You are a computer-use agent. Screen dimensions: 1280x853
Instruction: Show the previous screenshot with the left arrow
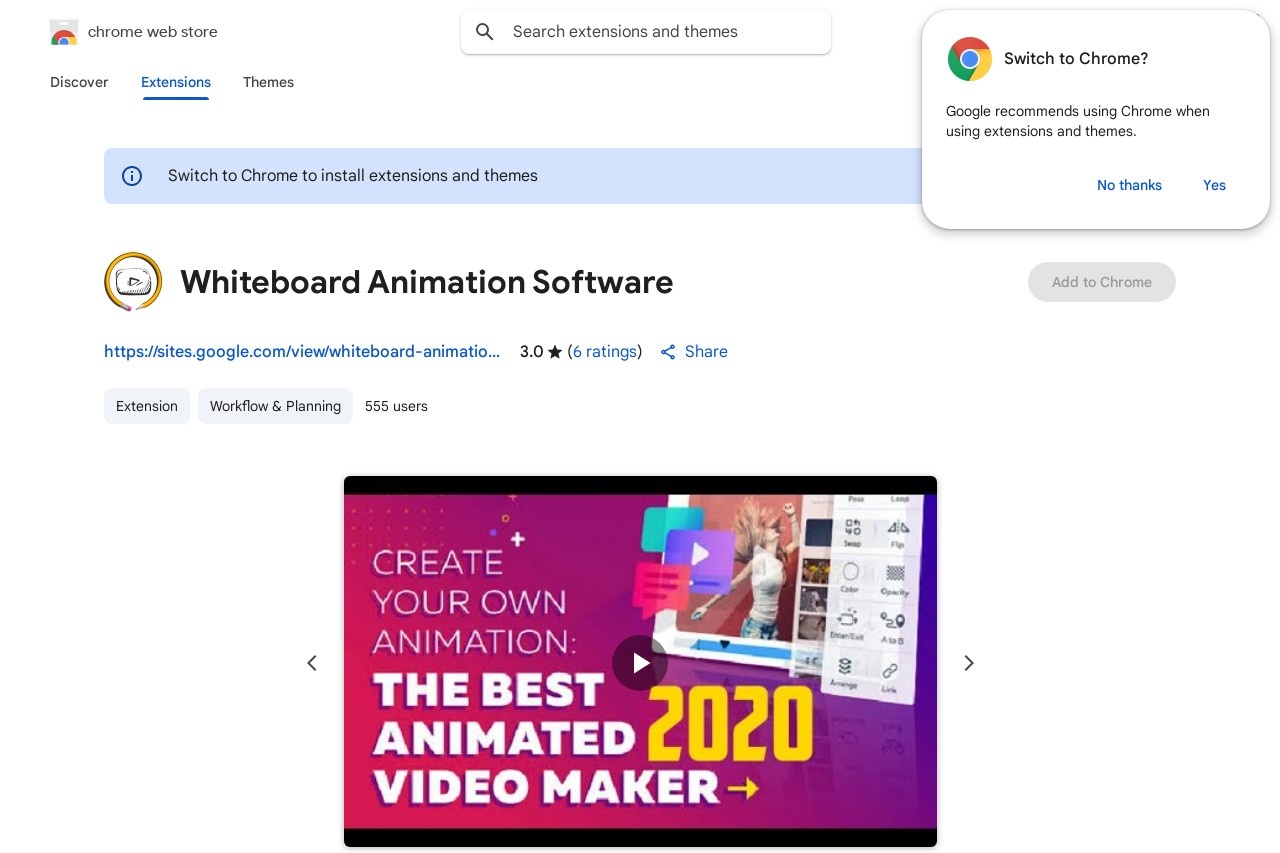pyautogui.click(x=312, y=663)
